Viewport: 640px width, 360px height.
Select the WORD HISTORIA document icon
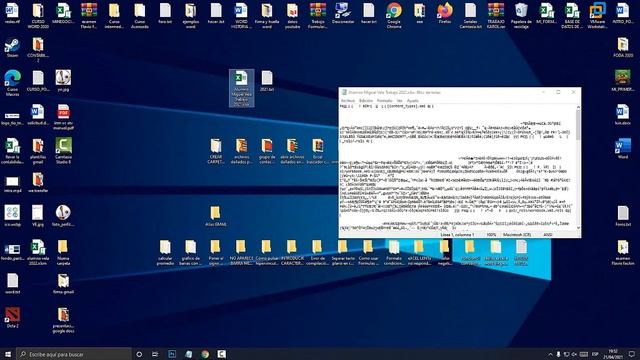click(x=241, y=16)
